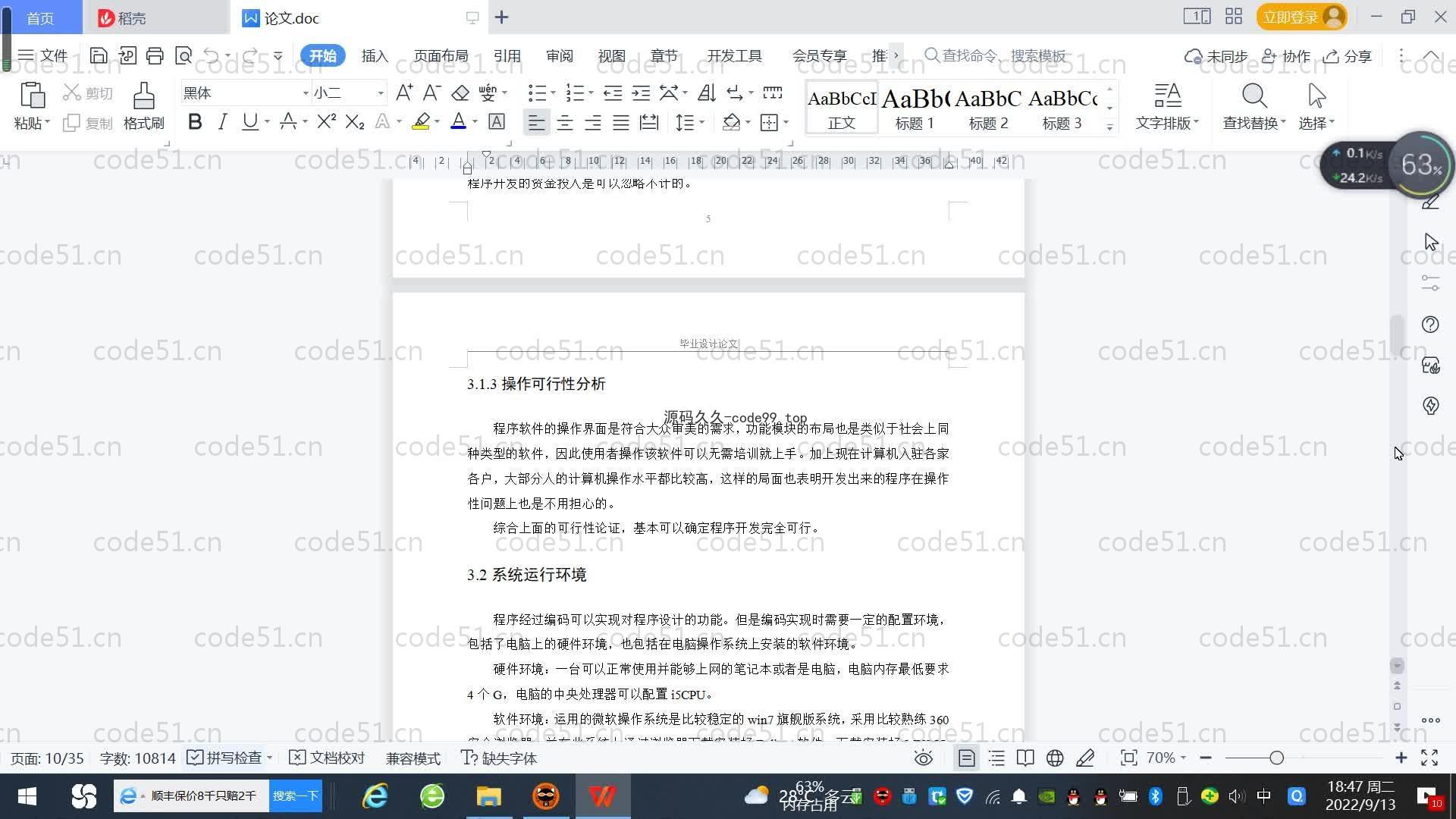
Task: Click the Undo arrow
Action: (x=212, y=55)
